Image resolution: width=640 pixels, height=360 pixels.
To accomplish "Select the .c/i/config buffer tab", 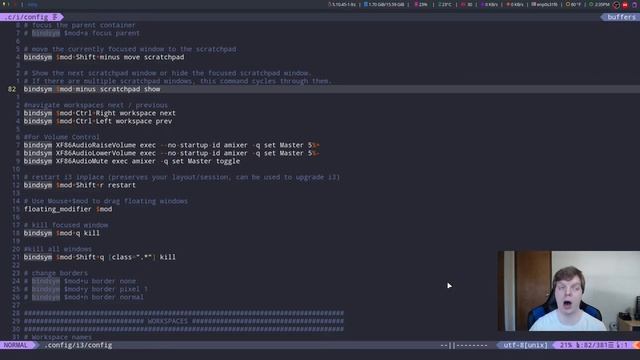I will point(31,17).
